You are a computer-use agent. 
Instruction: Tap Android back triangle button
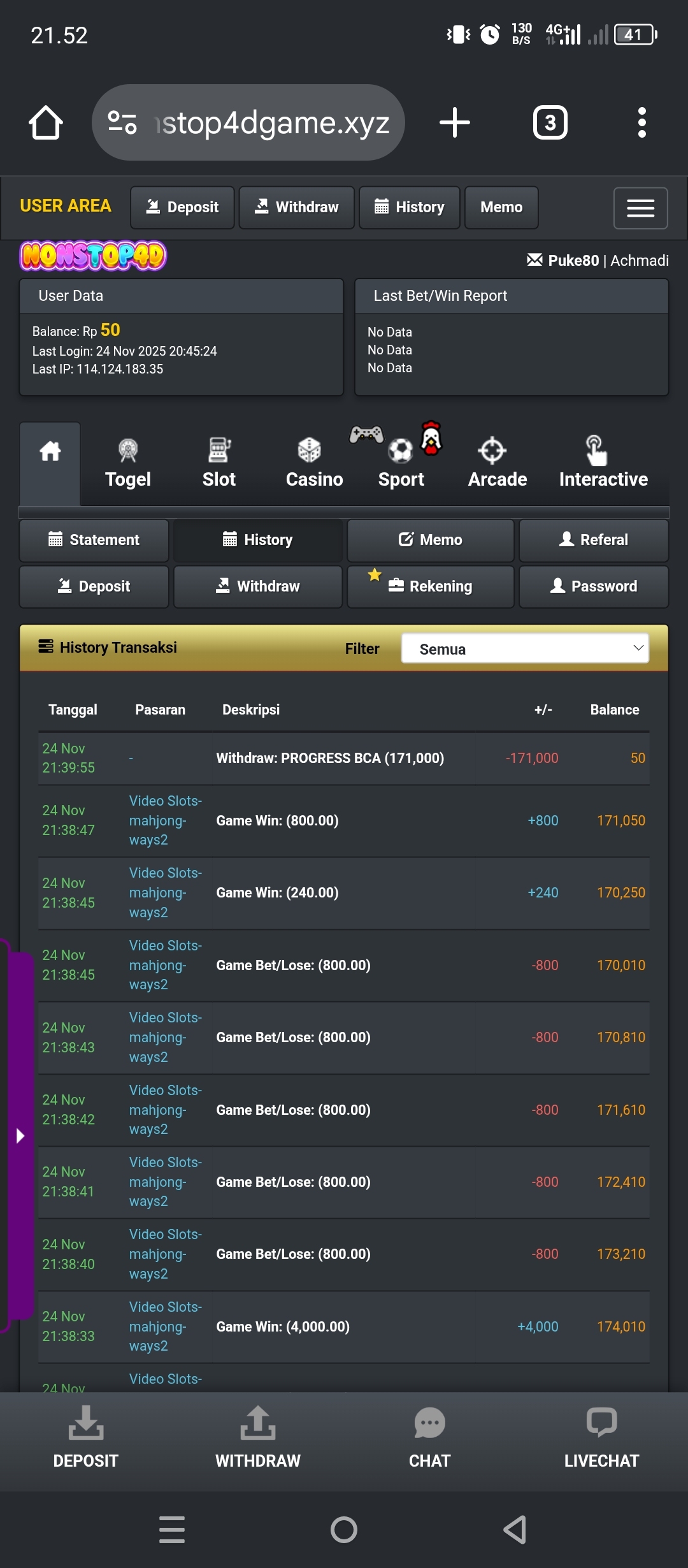pos(515,1530)
